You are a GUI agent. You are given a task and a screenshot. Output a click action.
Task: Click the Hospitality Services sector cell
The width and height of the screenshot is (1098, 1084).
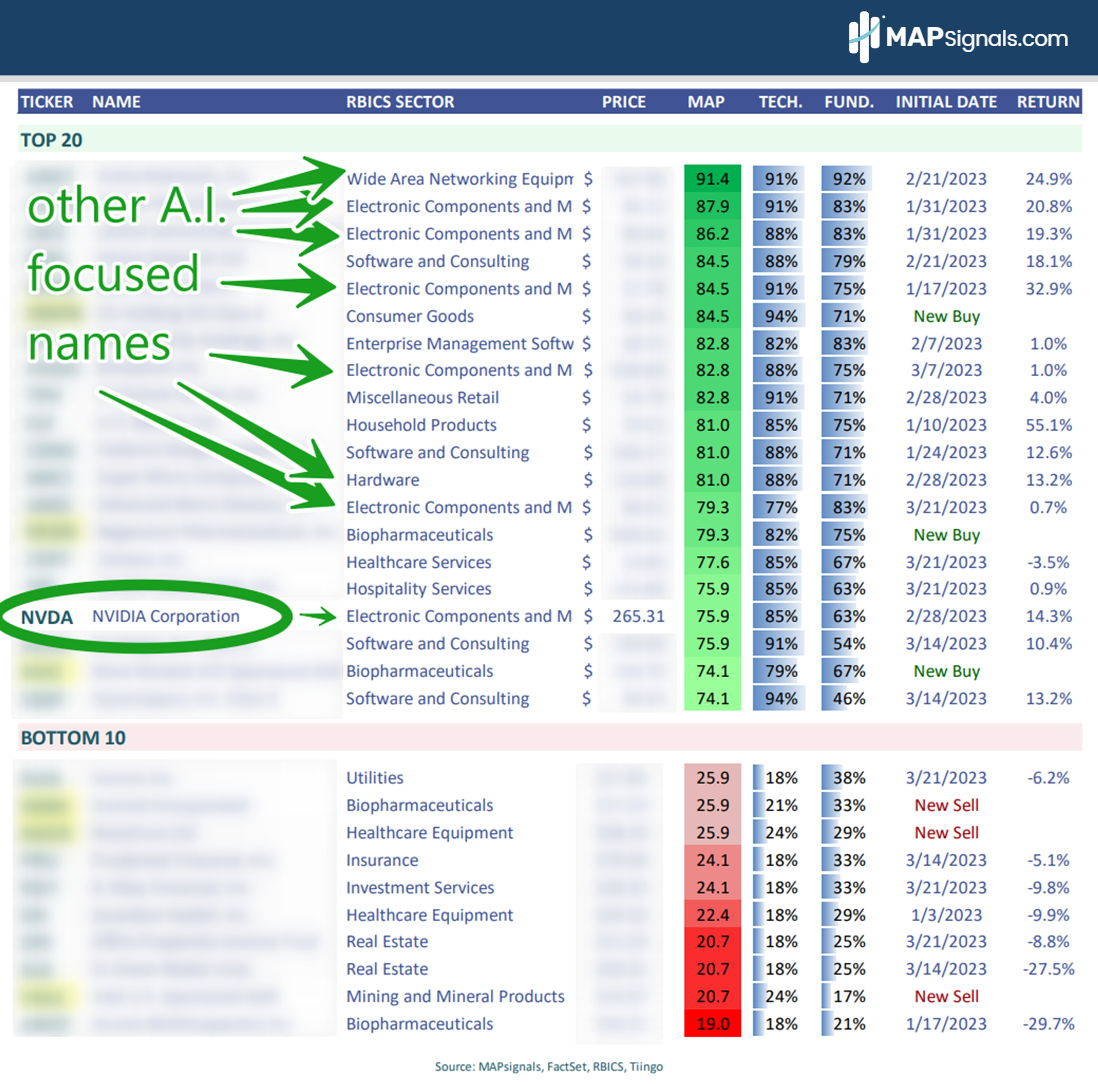coord(419,589)
